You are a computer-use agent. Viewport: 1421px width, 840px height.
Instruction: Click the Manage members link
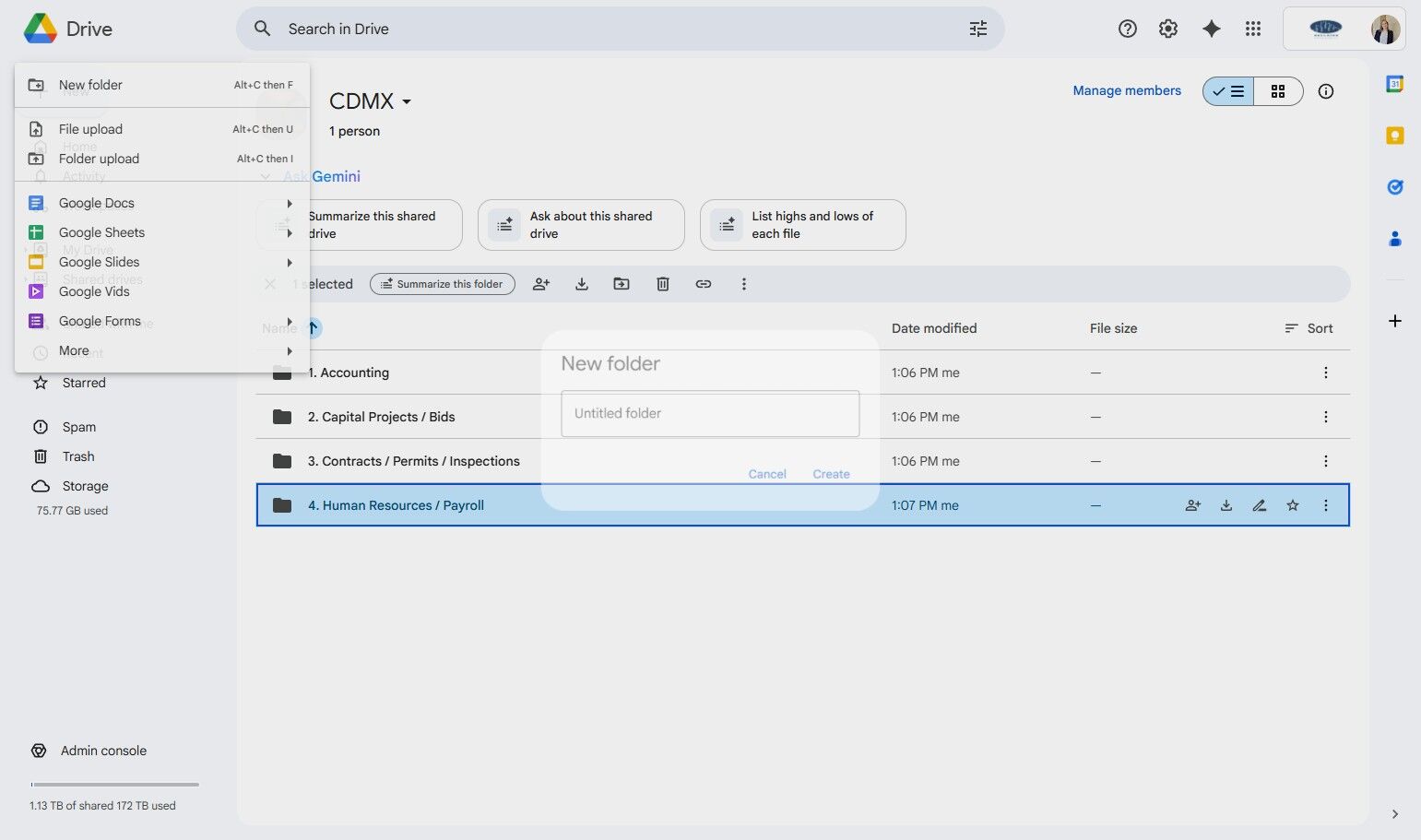[x=1127, y=90]
